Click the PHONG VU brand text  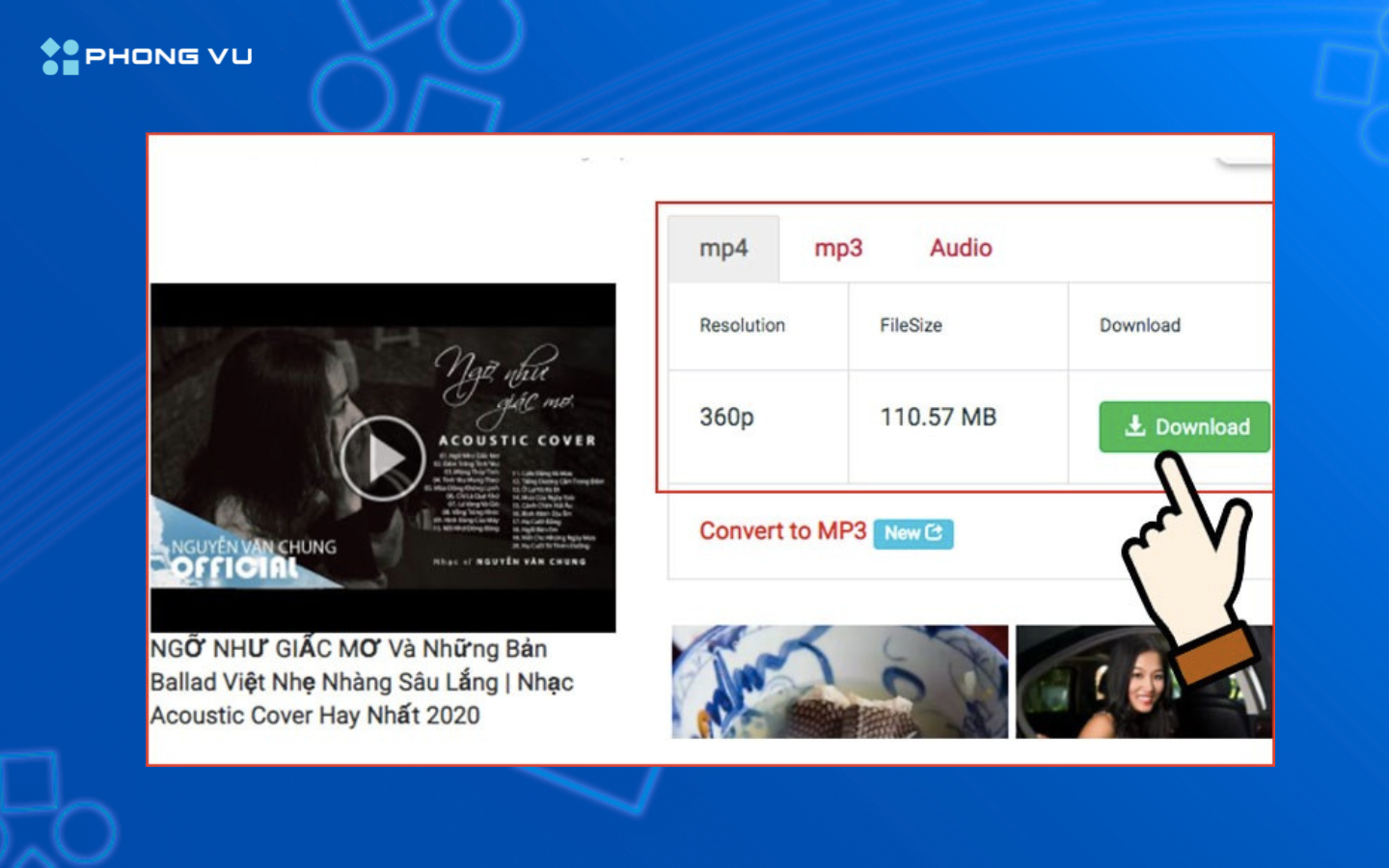coord(166,55)
